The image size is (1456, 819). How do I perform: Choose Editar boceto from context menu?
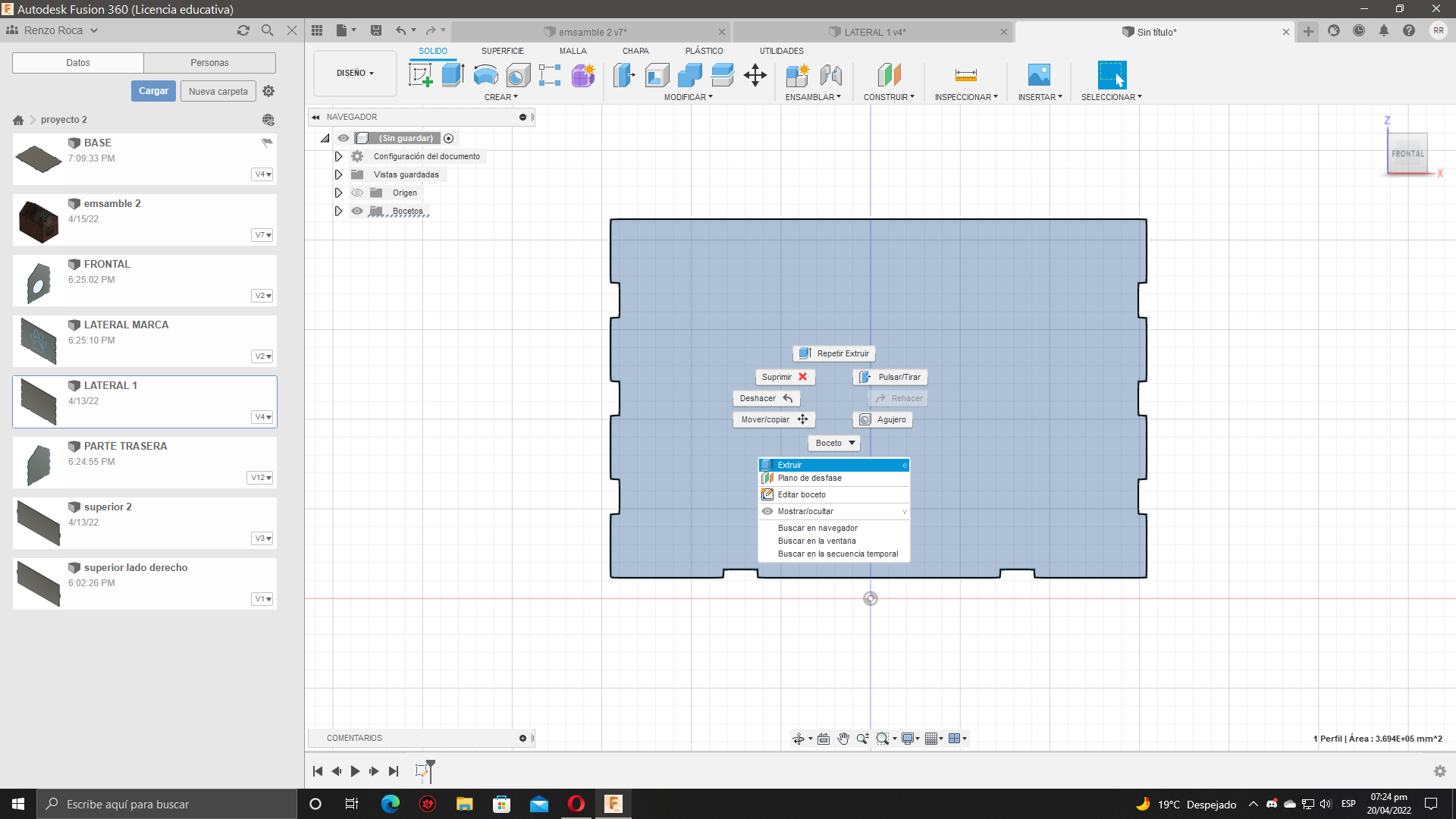coord(802,494)
